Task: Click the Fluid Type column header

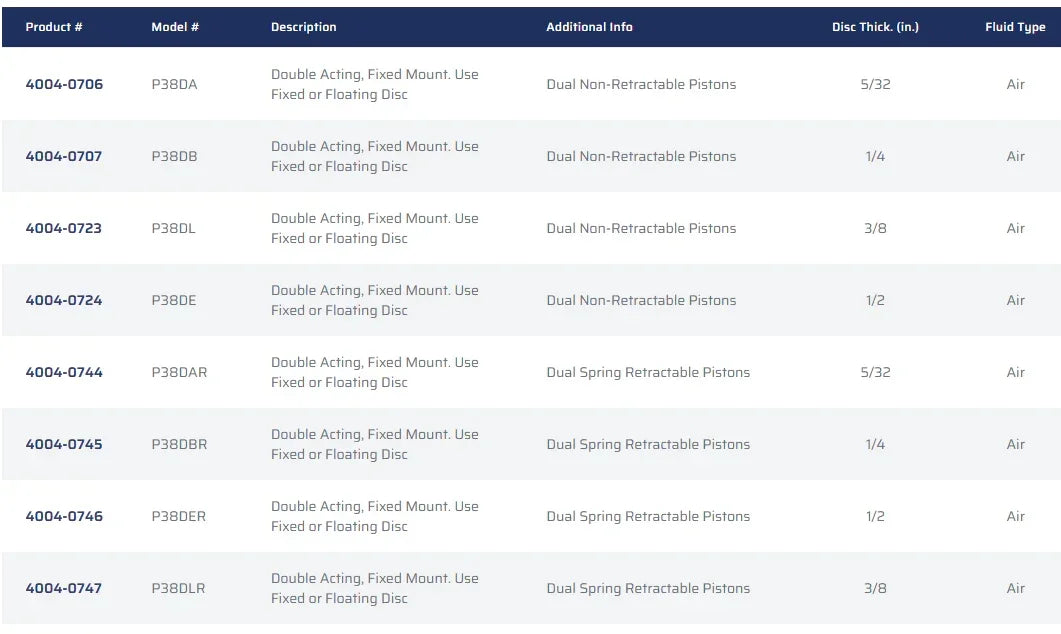Action: tap(1015, 27)
